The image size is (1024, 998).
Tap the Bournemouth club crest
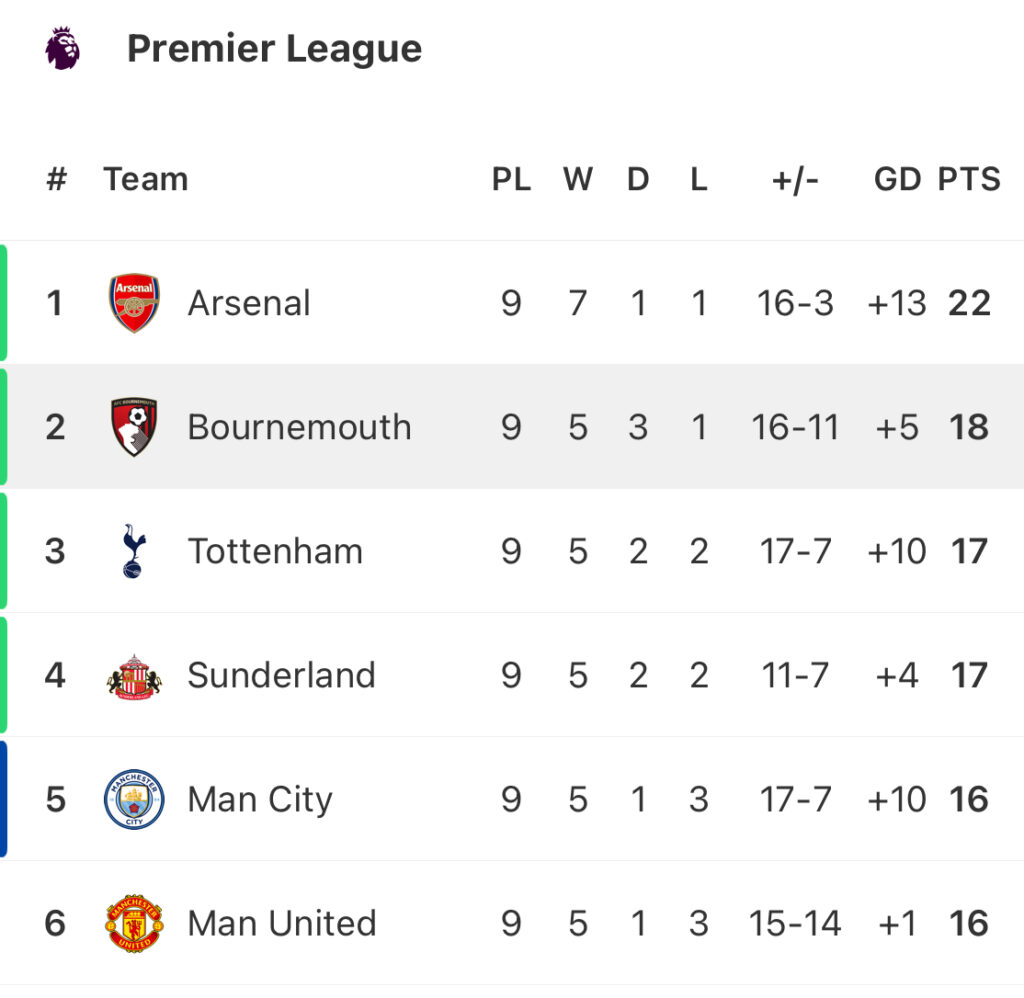point(134,427)
